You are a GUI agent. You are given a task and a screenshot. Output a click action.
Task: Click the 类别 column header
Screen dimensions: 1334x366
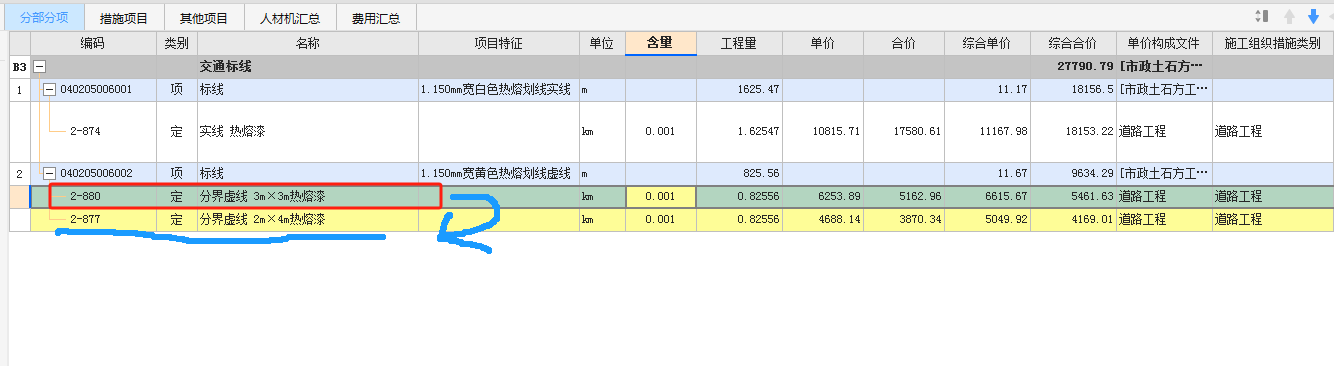177,44
